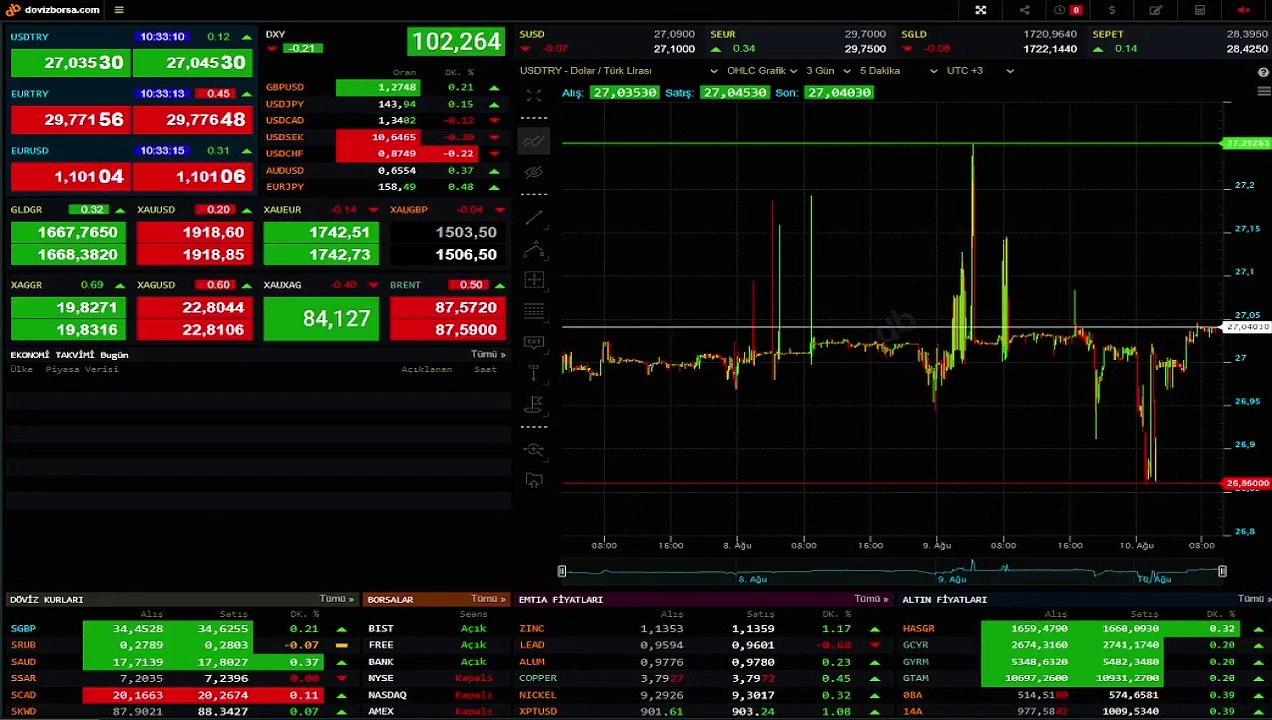Select the chart line-type tool icon
The height and width of the screenshot is (720, 1272).
(534, 141)
